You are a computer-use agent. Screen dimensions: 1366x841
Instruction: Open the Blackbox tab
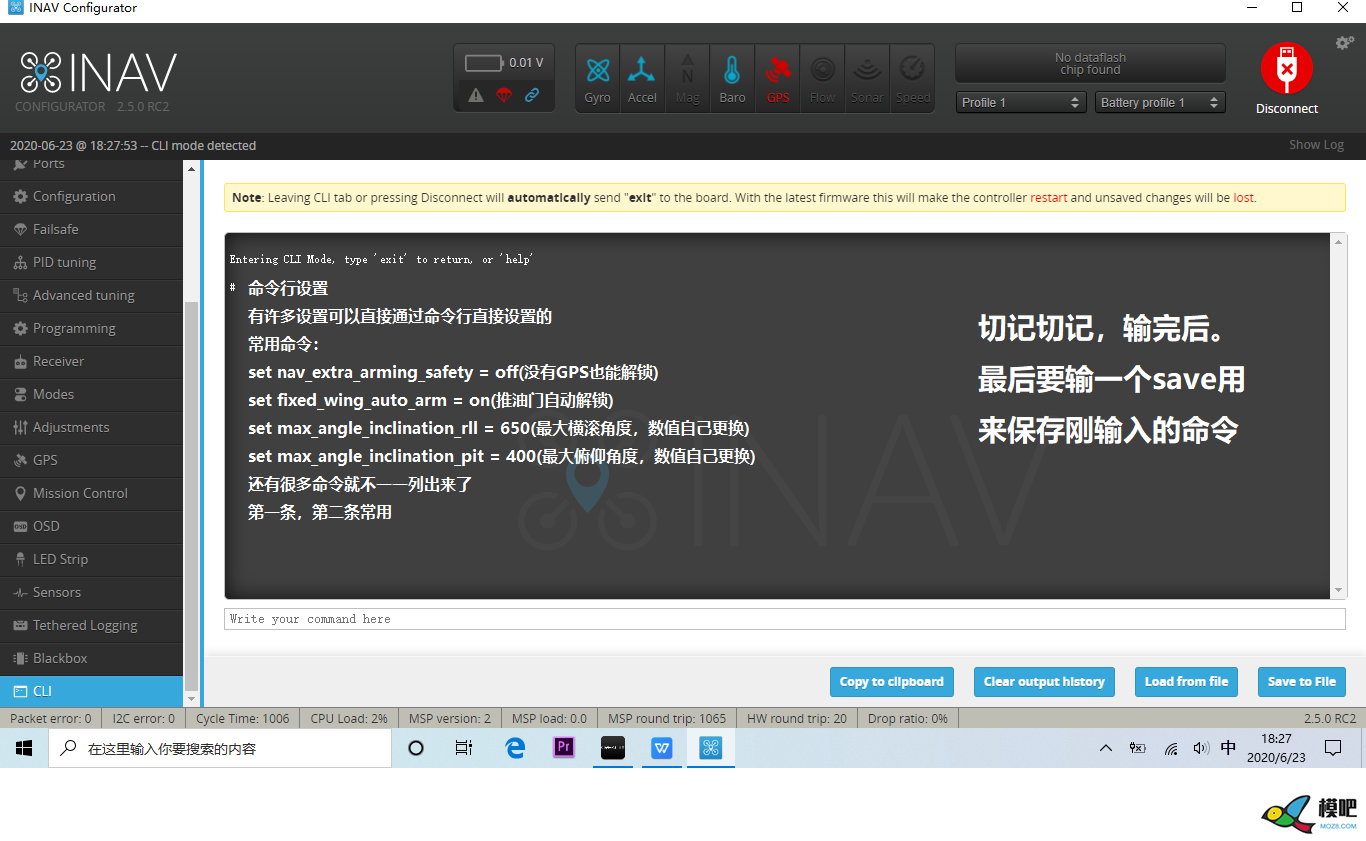tap(92, 658)
